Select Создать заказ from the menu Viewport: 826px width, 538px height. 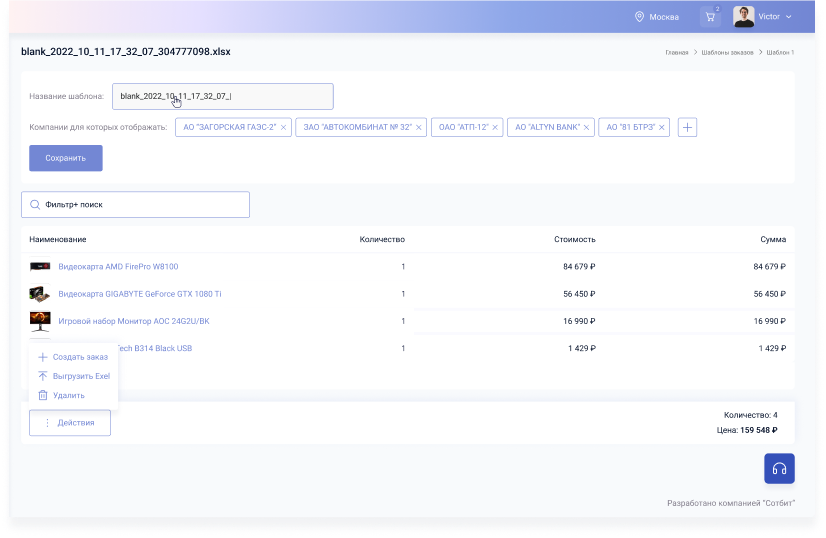[x=79, y=357]
